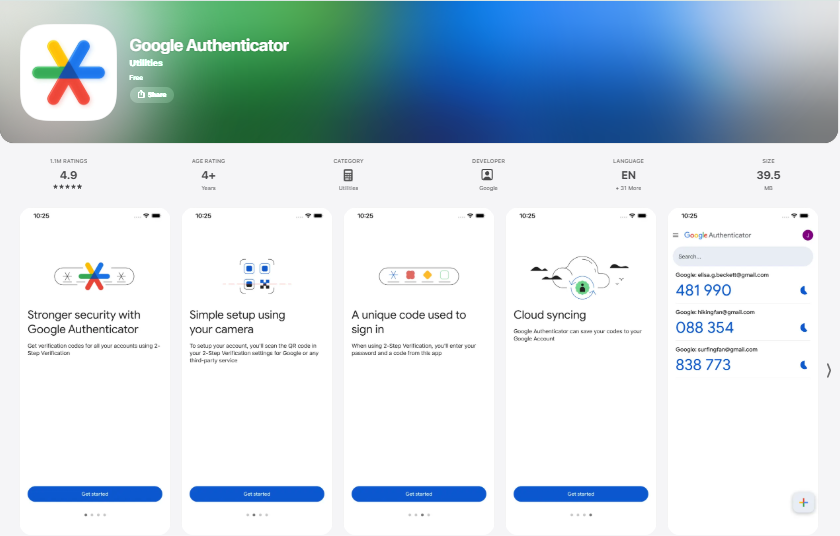Image resolution: width=840 pixels, height=536 pixels.
Task: Click timer icon beside 838 773
Action: (x=804, y=365)
